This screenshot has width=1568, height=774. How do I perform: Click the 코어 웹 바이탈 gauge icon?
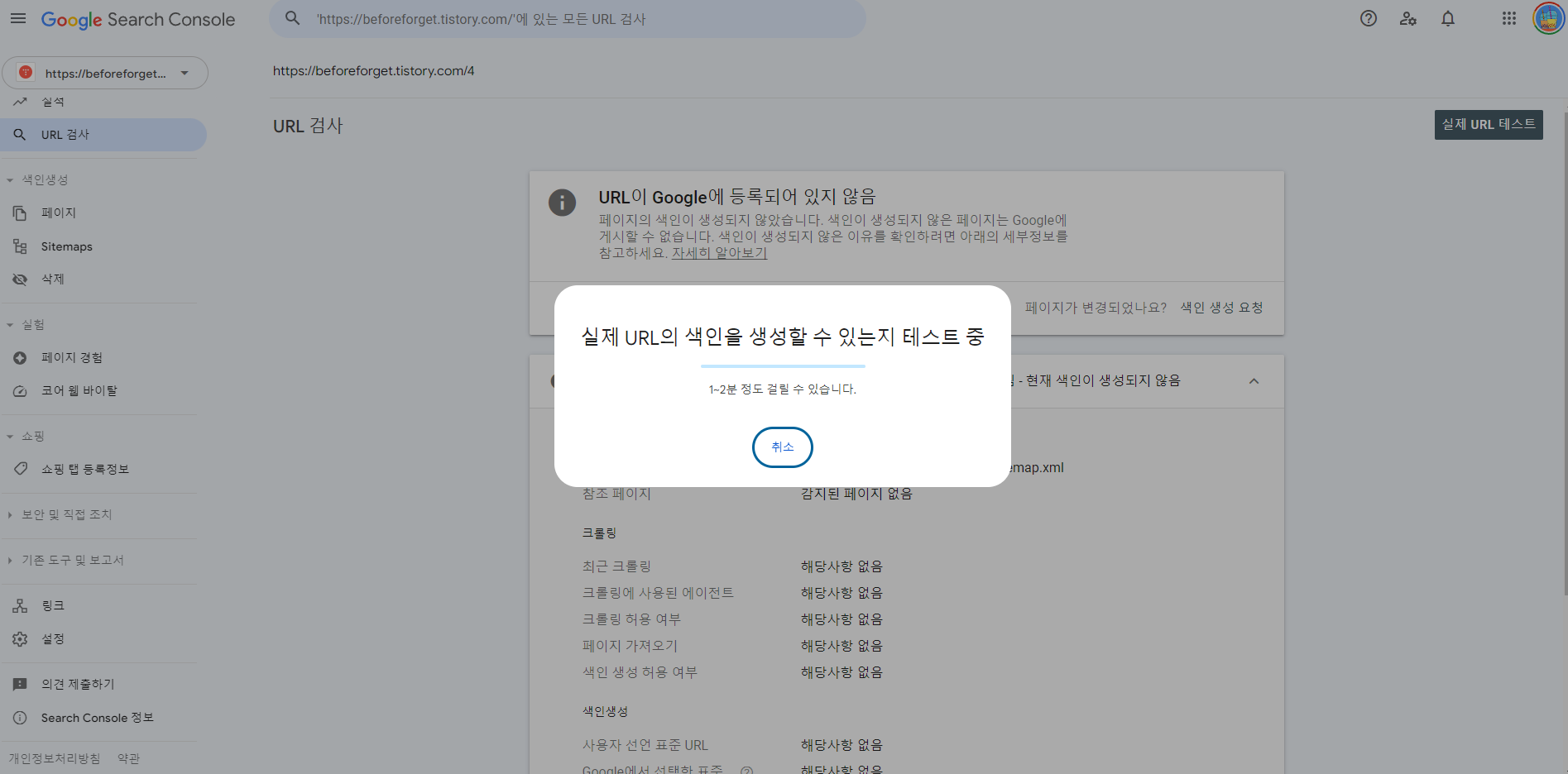tap(20, 391)
